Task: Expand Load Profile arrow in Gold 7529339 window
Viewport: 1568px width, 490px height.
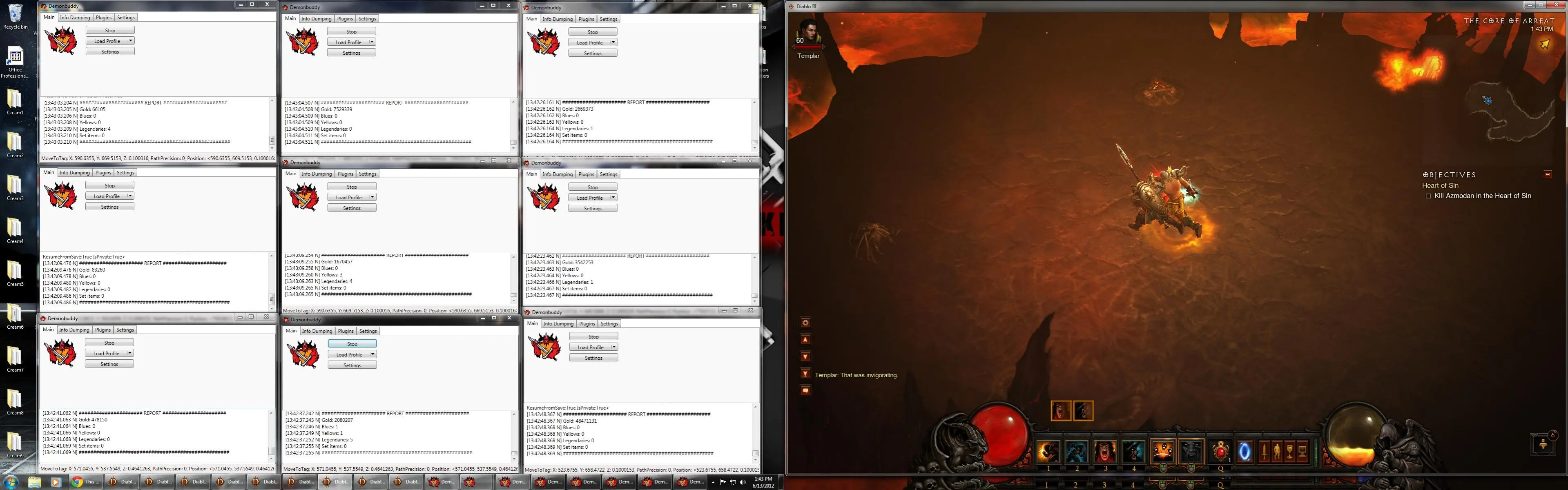Action: (372, 42)
